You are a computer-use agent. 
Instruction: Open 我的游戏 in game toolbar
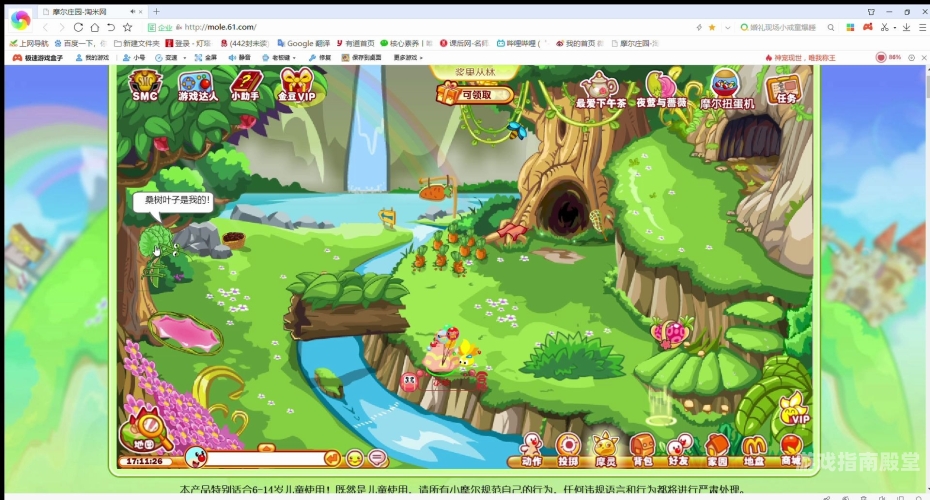point(93,58)
